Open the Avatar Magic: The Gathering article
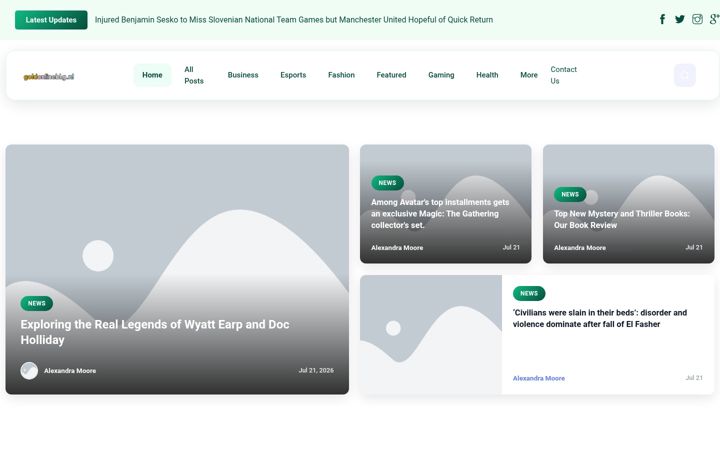The image size is (720, 450). 440,214
